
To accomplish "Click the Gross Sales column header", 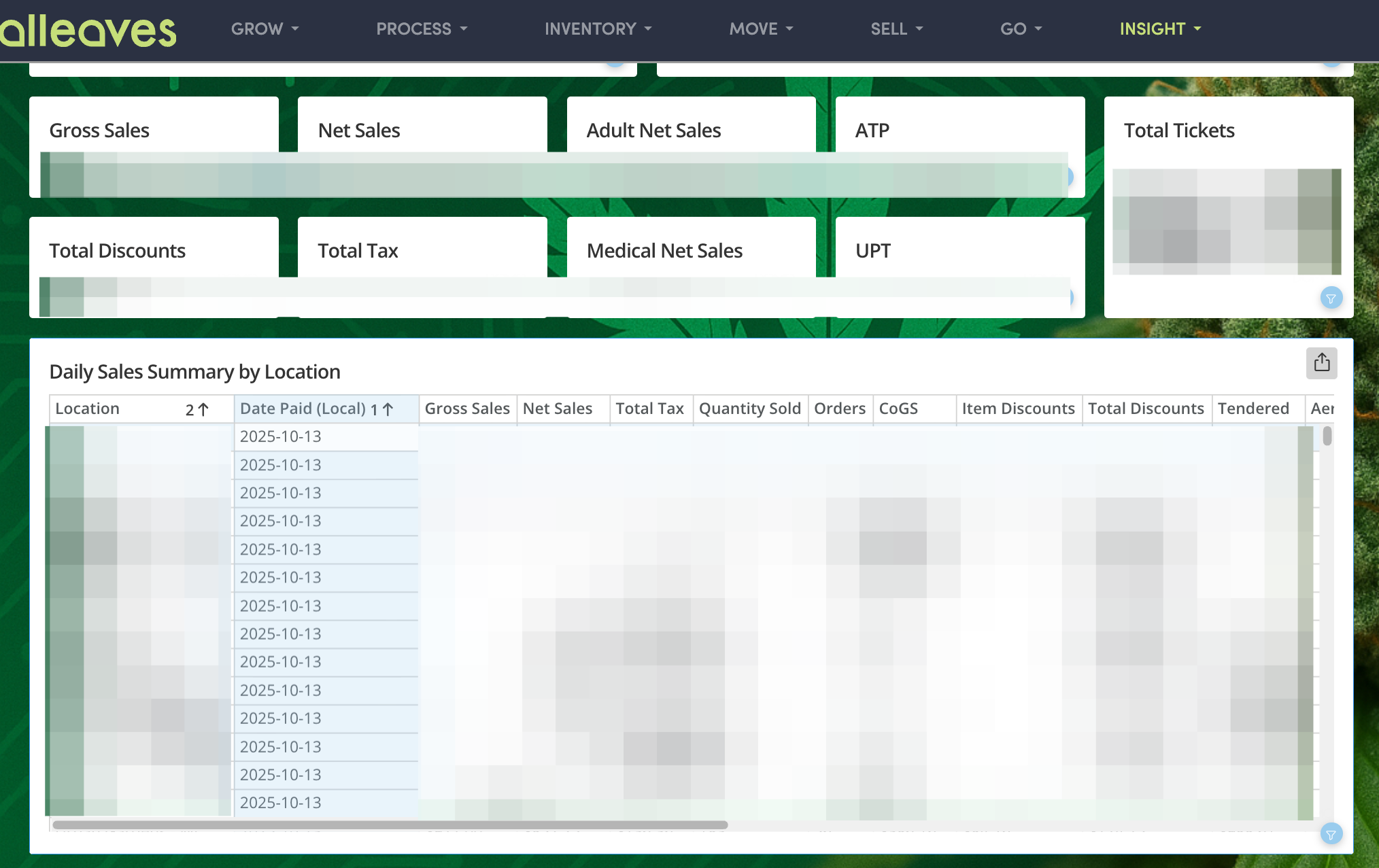I will pyautogui.click(x=467, y=409).
